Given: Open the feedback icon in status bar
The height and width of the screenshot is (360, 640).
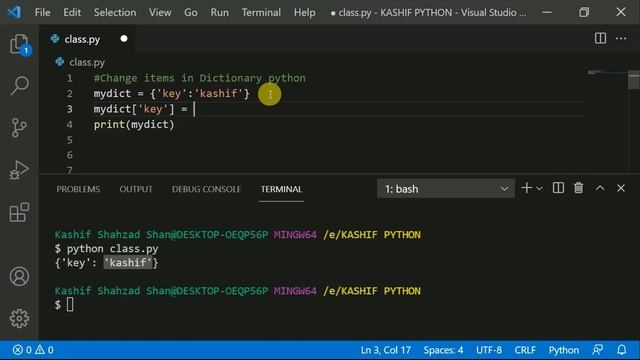Looking at the screenshot, I should pyautogui.click(x=598, y=350).
